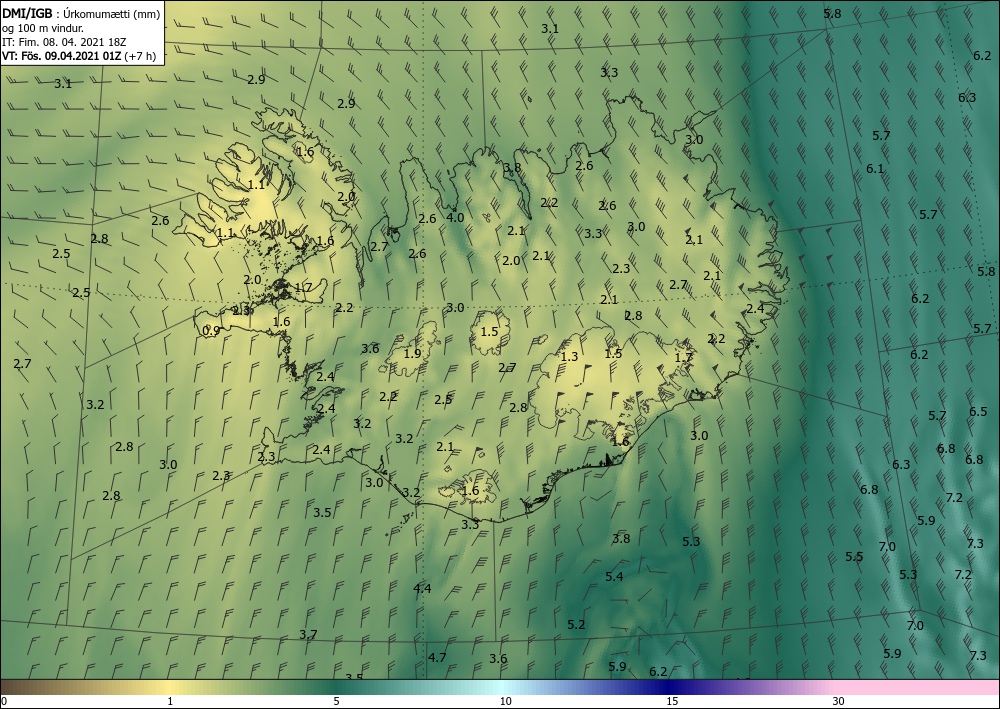The width and height of the screenshot is (1000, 709).
Task: Click the 4.7 value near the bottom edge
Action: coord(438,657)
